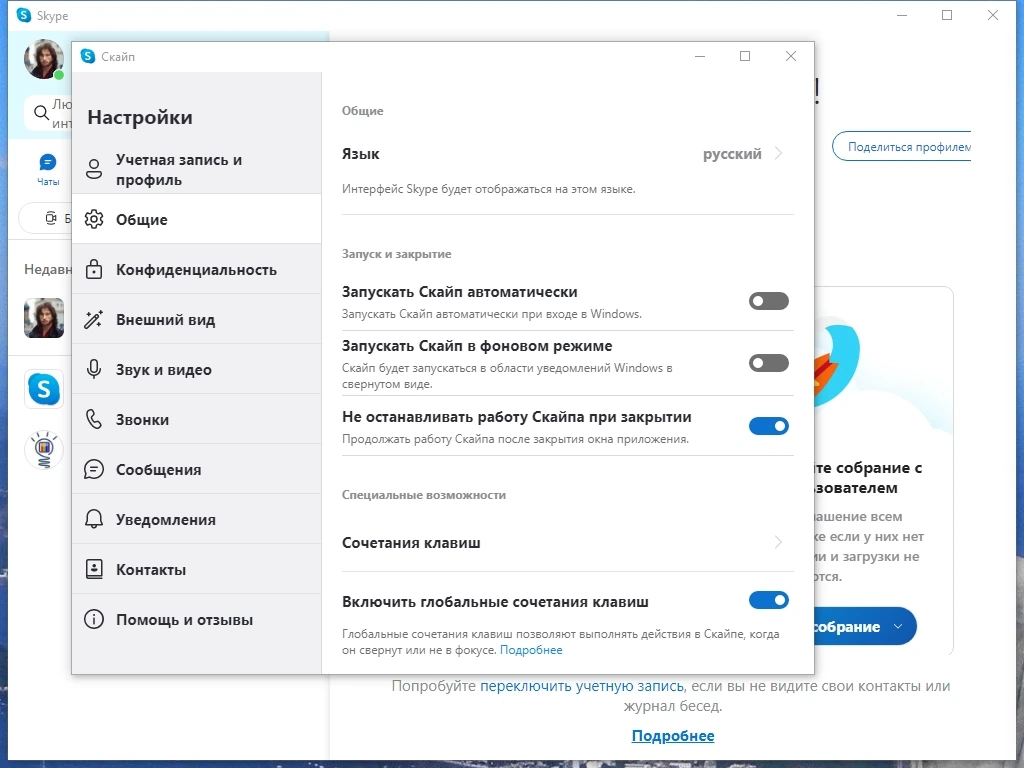
Task: Click the Настройки heading
Action: point(140,118)
